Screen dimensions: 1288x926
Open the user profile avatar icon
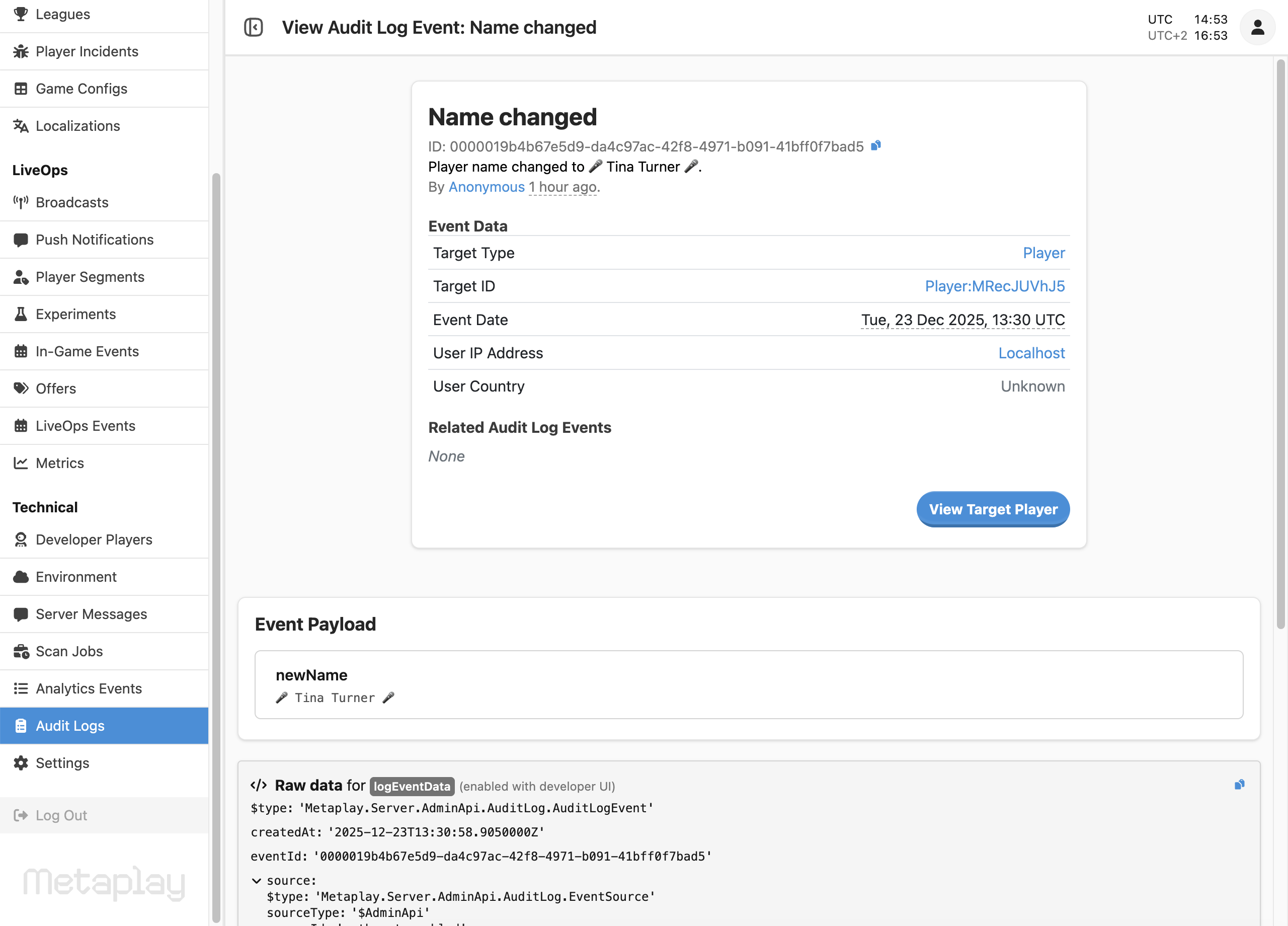1258,27
